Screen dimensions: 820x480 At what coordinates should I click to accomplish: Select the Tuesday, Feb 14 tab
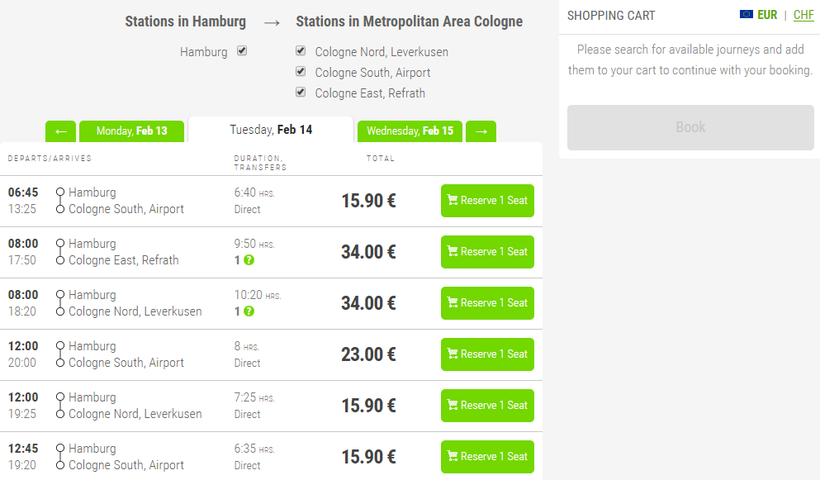point(271,130)
